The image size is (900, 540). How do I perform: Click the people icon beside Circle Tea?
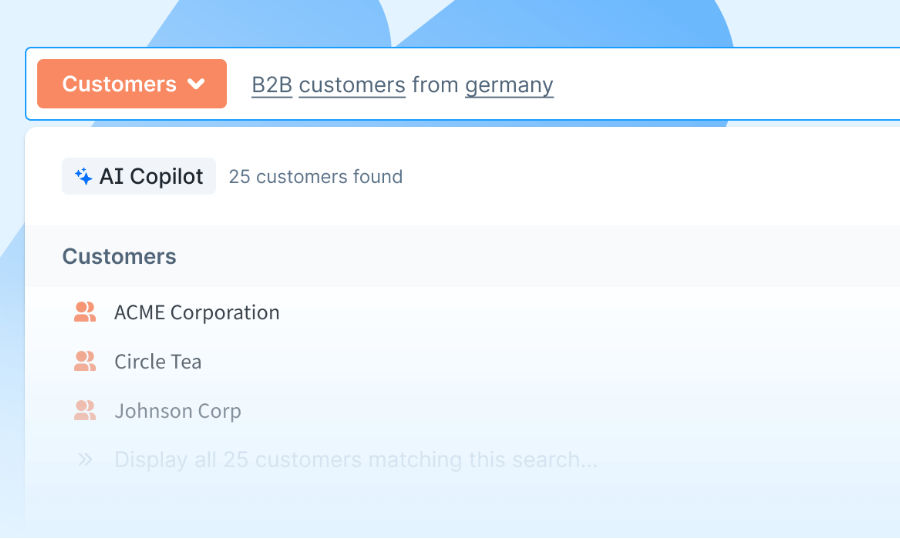click(x=85, y=361)
